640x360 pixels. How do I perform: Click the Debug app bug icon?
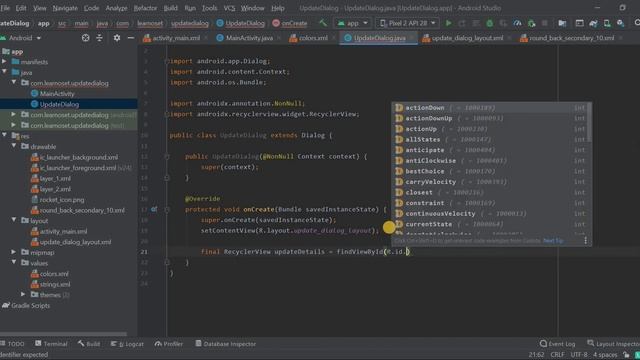click(489, 23)
